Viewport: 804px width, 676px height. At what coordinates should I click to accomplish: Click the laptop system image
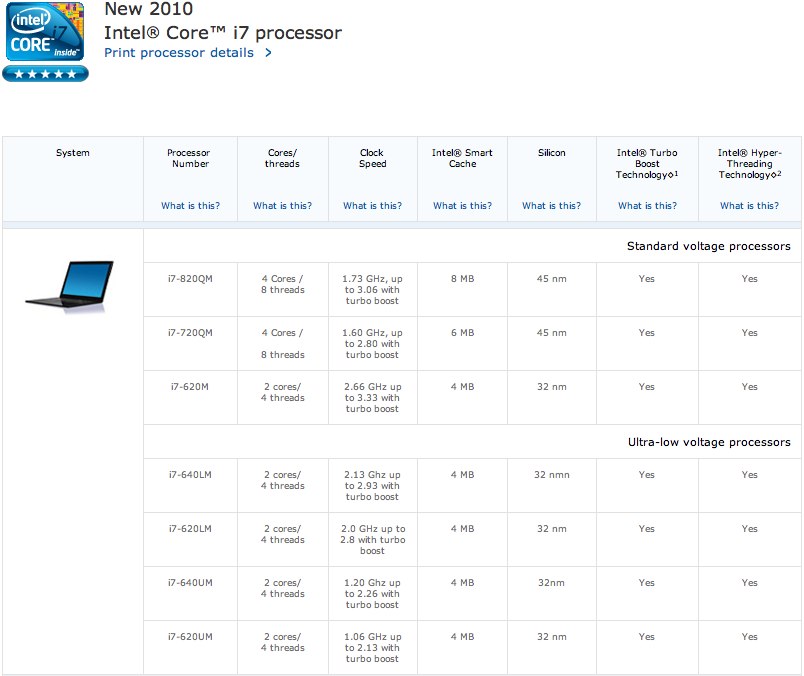coord(70,287)
